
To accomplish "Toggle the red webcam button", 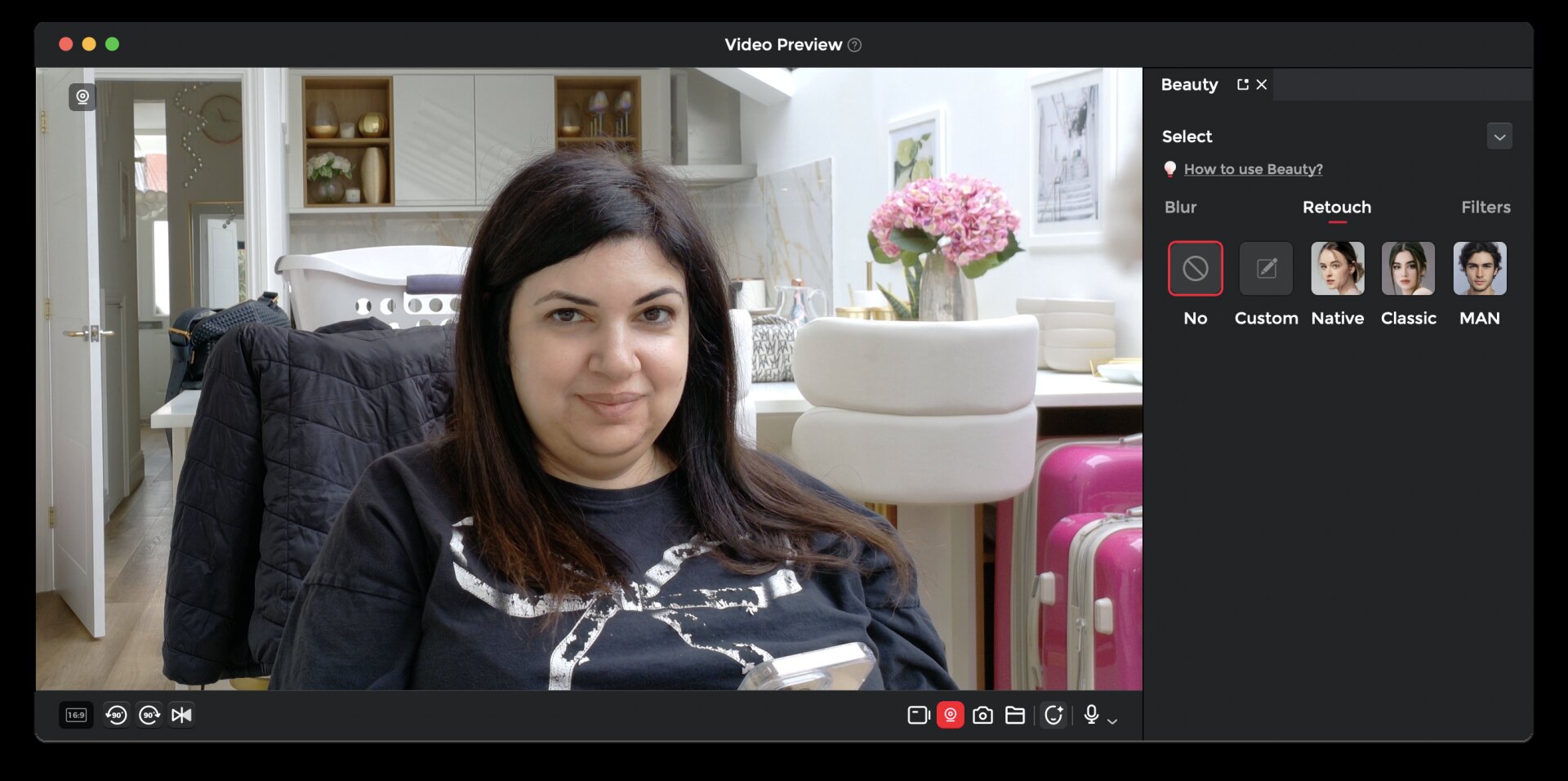I will click(951, 716).
